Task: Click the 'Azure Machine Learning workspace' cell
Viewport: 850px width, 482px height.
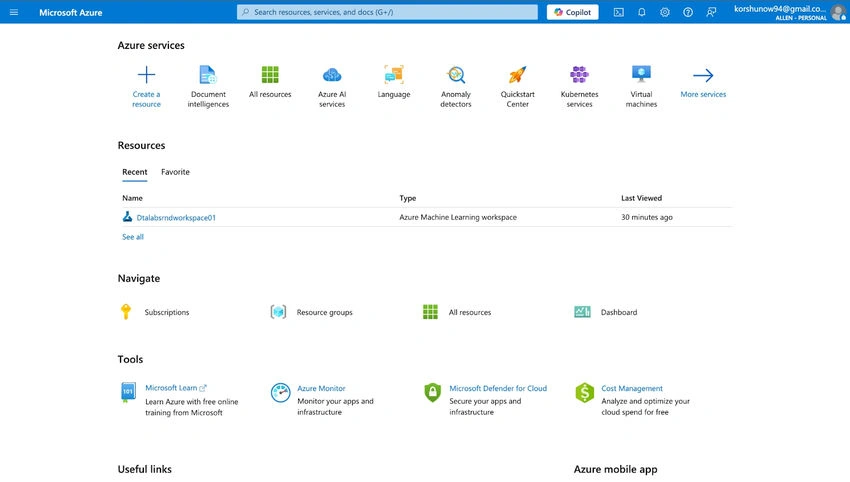Action: click(x=458, y=217)
